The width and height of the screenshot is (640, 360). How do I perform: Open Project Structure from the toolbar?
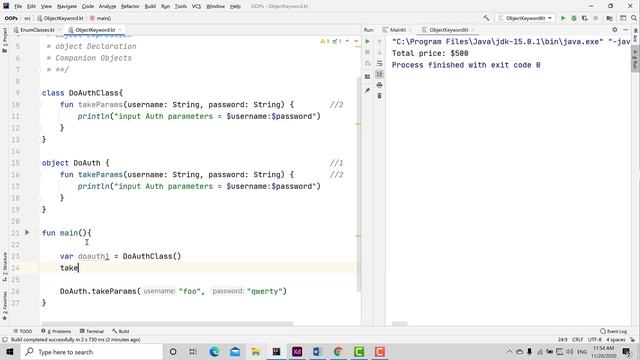click(x=609, y=18)
